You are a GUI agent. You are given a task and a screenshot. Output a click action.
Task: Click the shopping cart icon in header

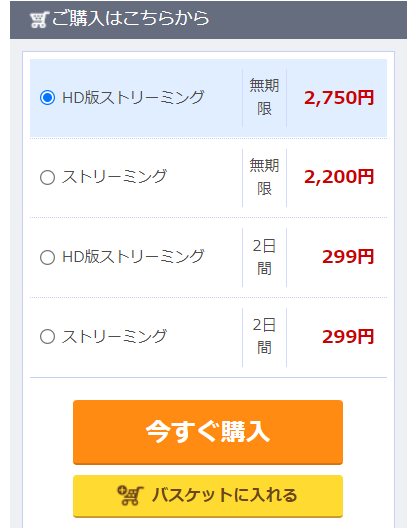[x=39, y=20]
